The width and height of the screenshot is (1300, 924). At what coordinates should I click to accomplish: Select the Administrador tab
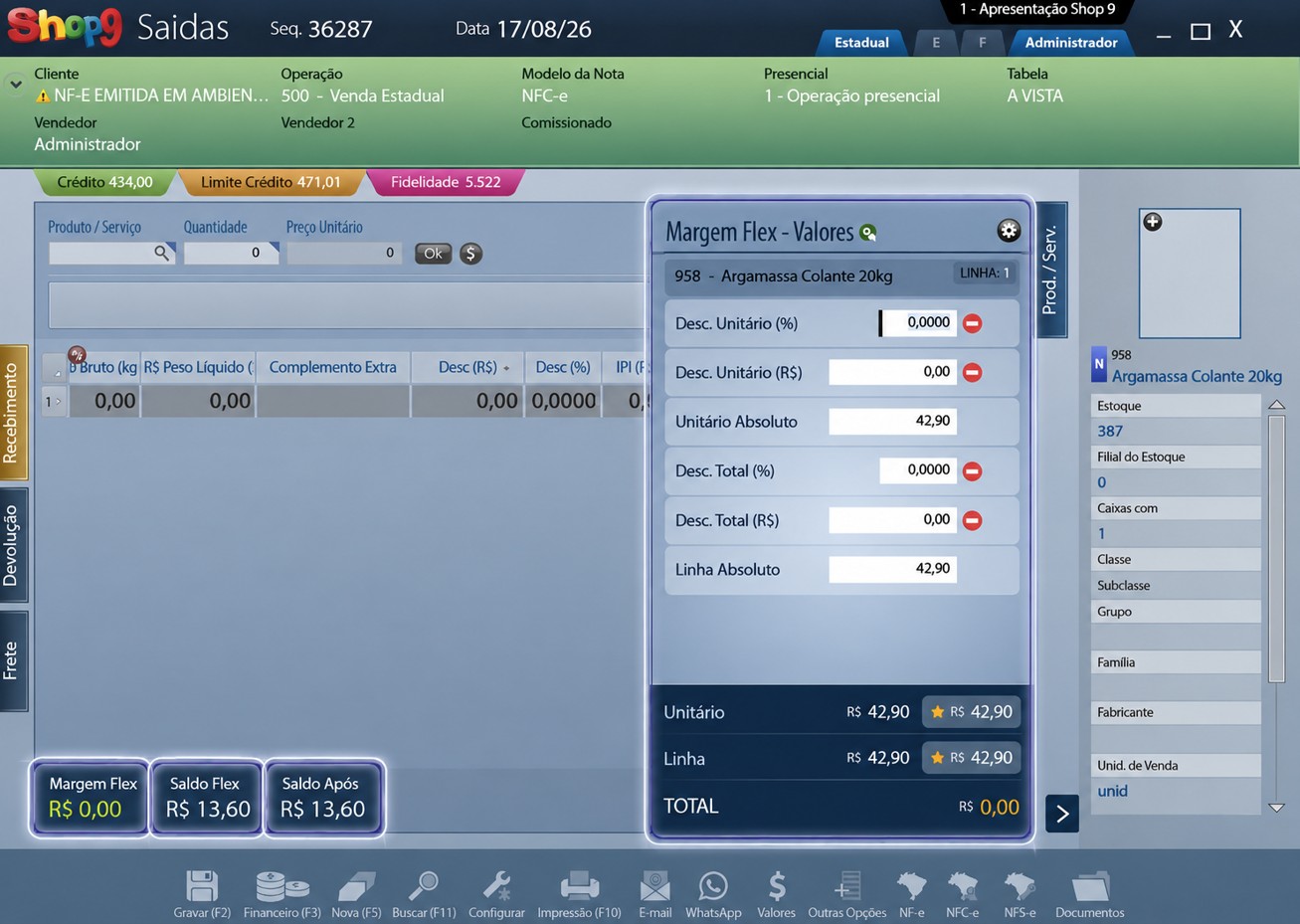pos(1071,42)
